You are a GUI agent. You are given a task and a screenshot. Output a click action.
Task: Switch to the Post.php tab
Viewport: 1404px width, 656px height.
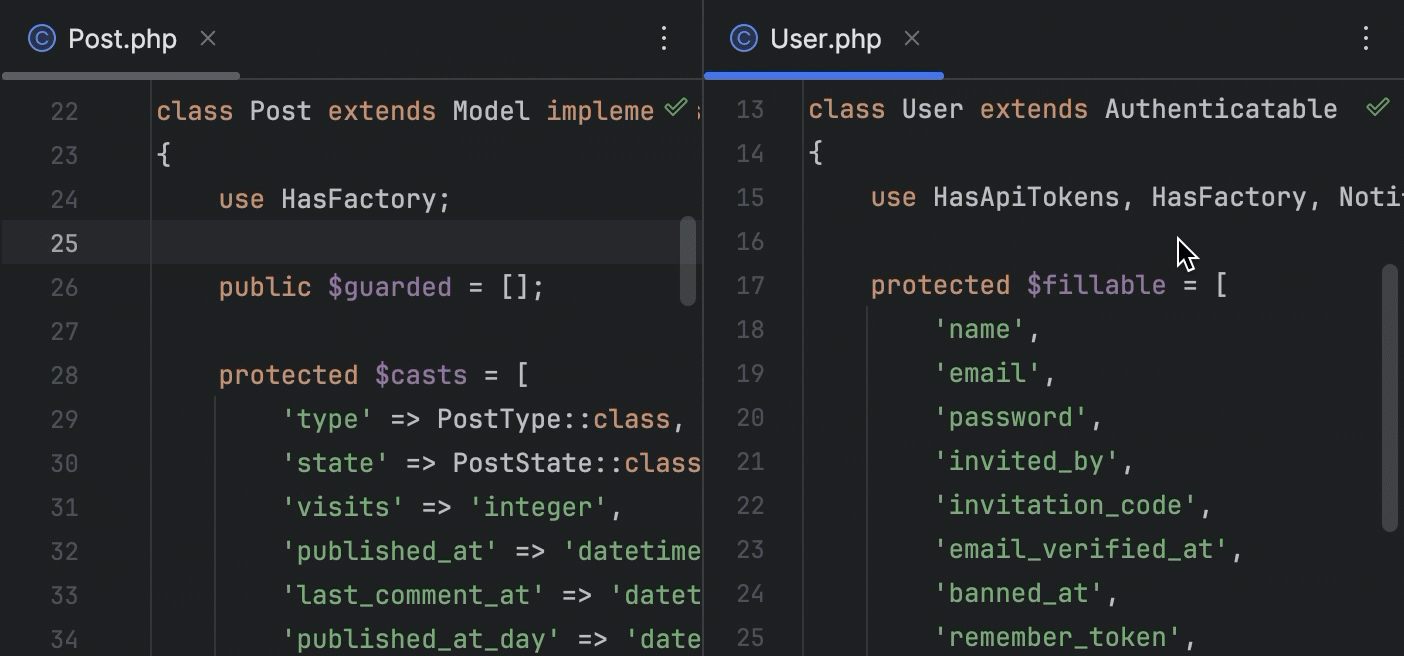(120, 39)
